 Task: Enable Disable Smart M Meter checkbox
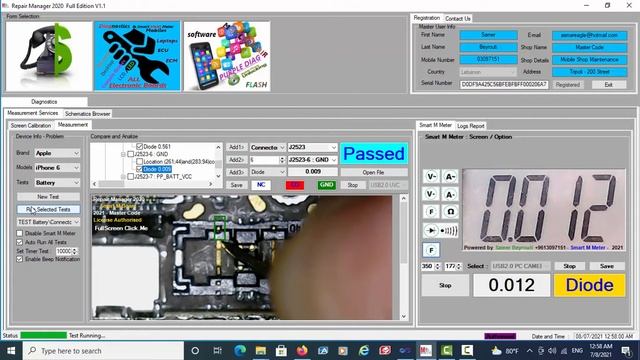tap(20, 233)
